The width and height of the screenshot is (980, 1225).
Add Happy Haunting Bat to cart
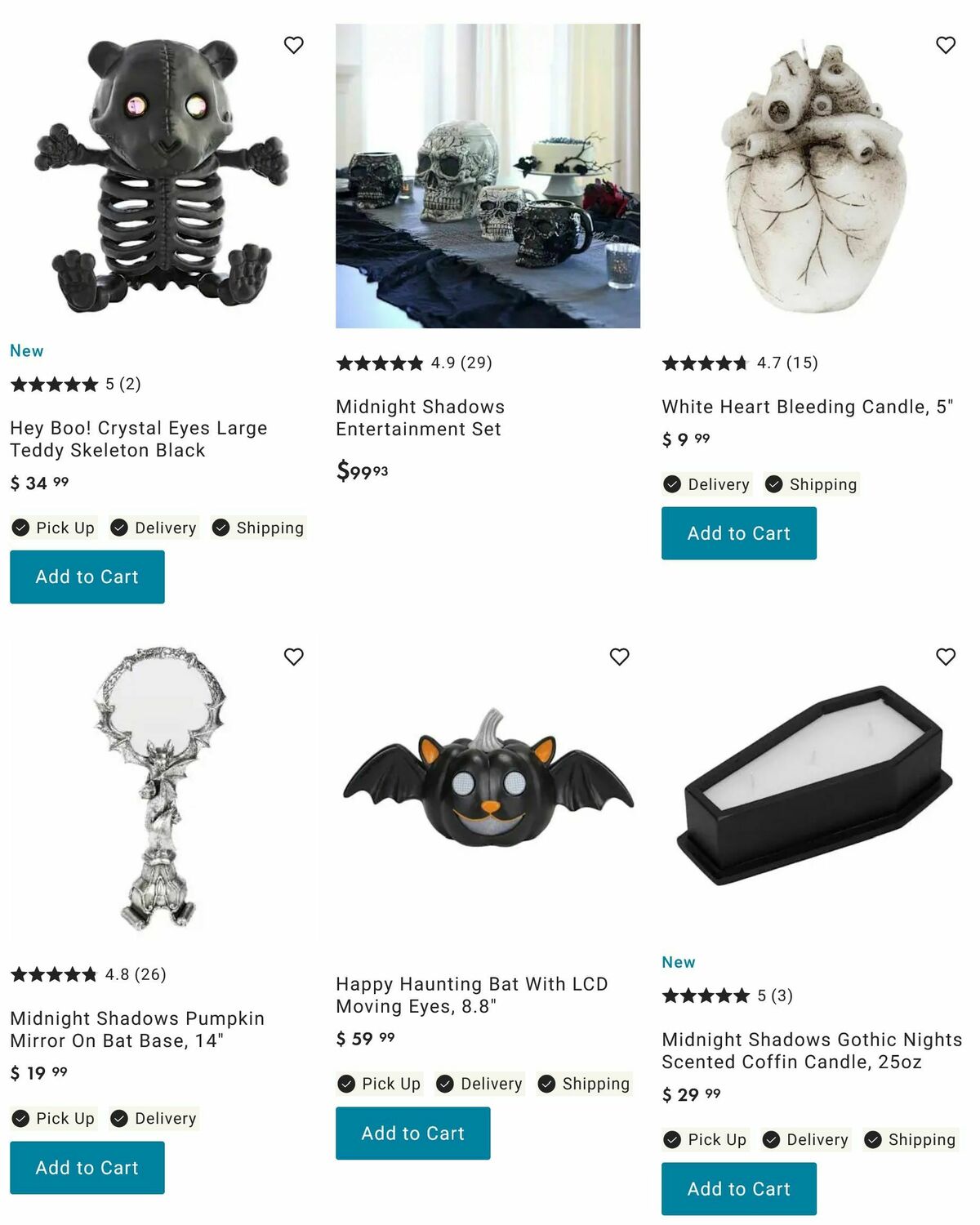413,1134
